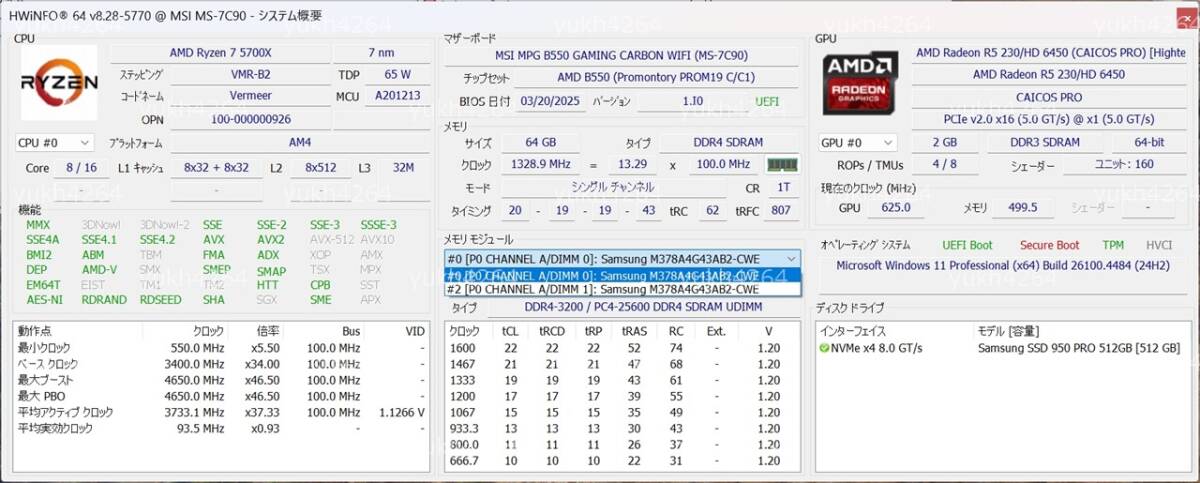Click the 1328.9 MHz memory clock field
The height and width of the screenshot is (483, 1200).
click(539, 165)
